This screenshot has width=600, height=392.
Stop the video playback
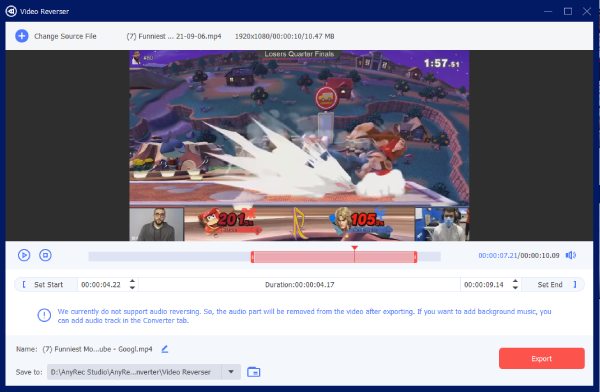[x=45, y=255]
